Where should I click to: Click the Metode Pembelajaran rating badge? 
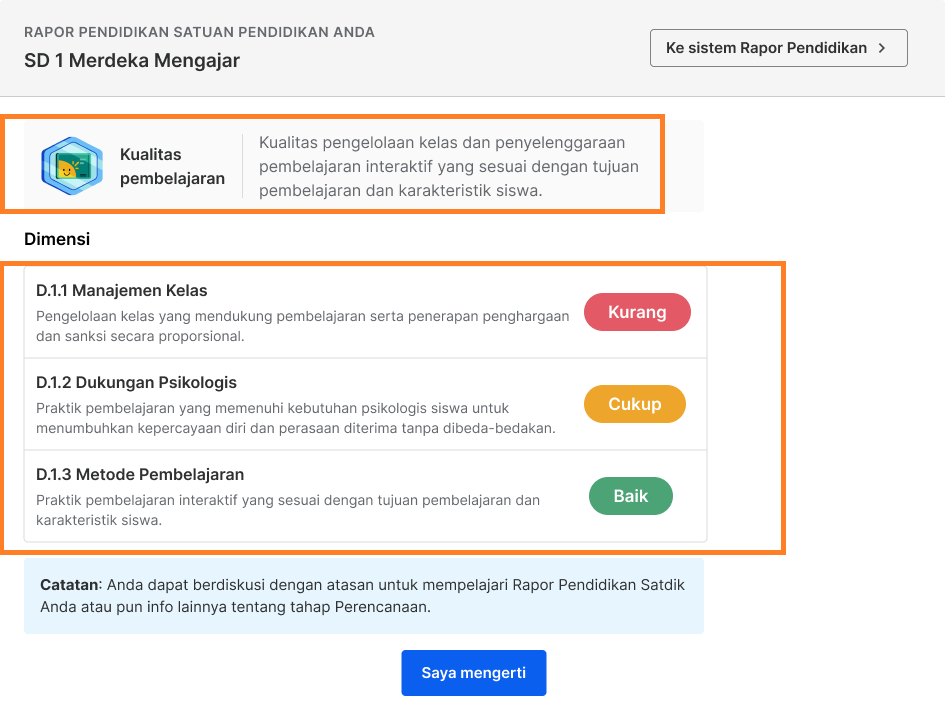coord(630,496)
